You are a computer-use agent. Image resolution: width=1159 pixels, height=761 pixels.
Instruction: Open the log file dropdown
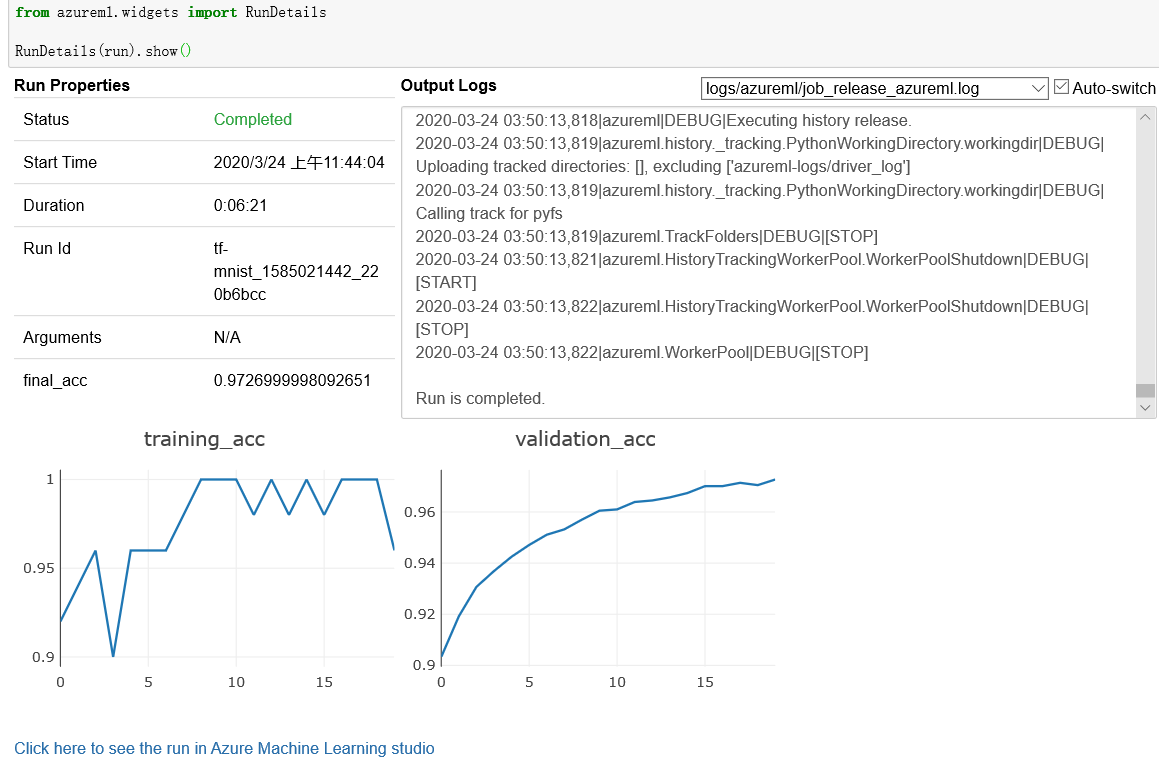click(874, 89)
